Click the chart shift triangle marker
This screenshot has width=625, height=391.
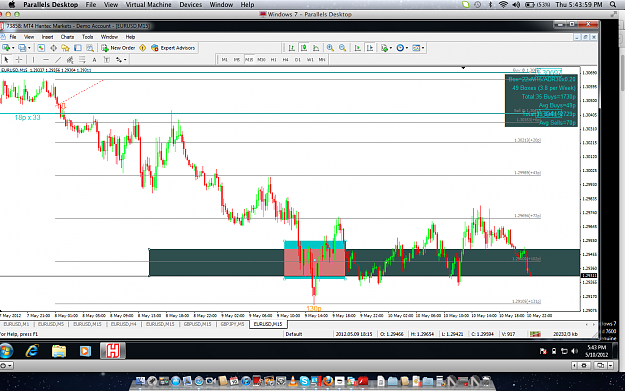click(463, 68)
